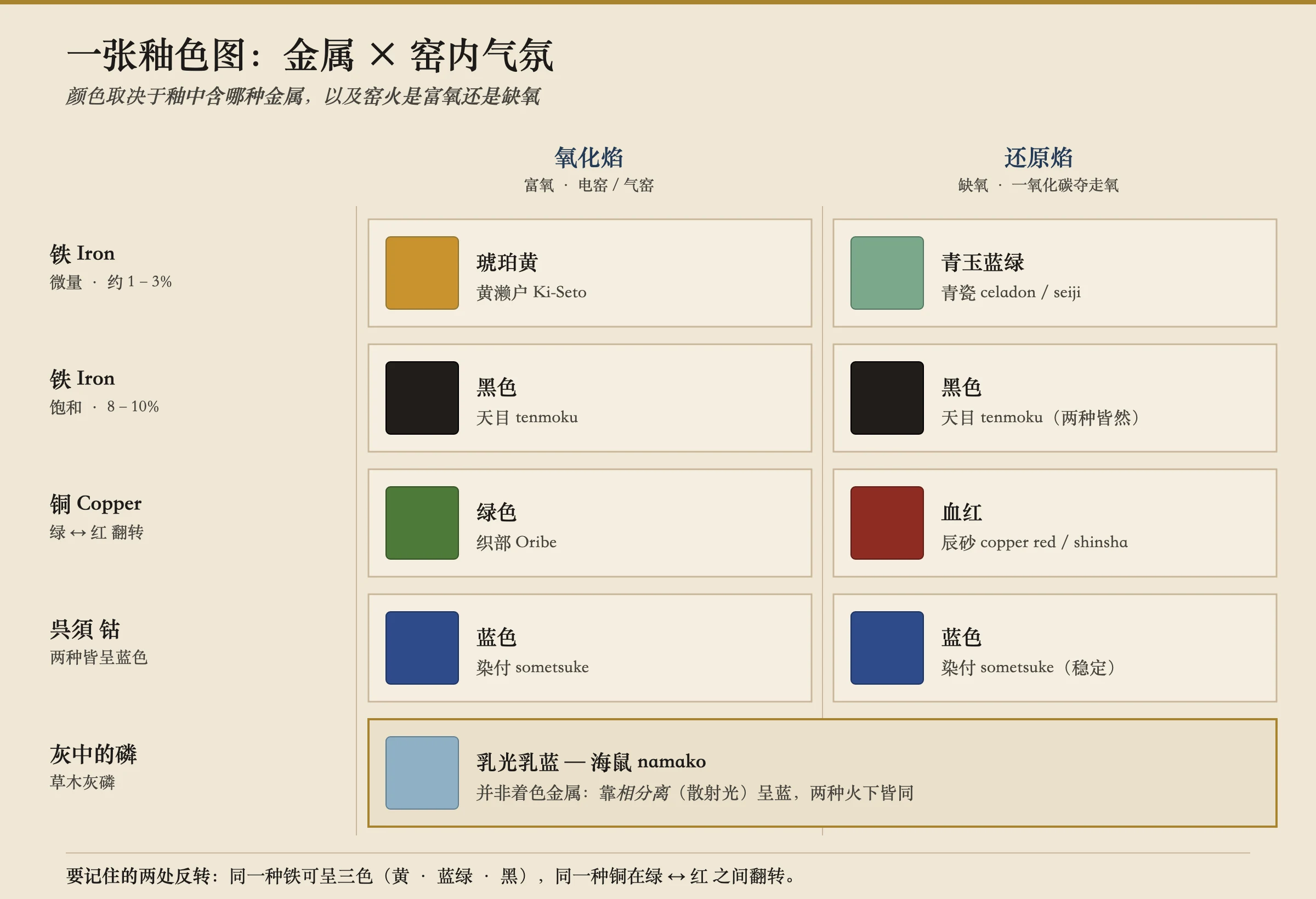Click the footer note beginning 要记住的两处反转
The image size is (1316, 899).
coord(430,876)
